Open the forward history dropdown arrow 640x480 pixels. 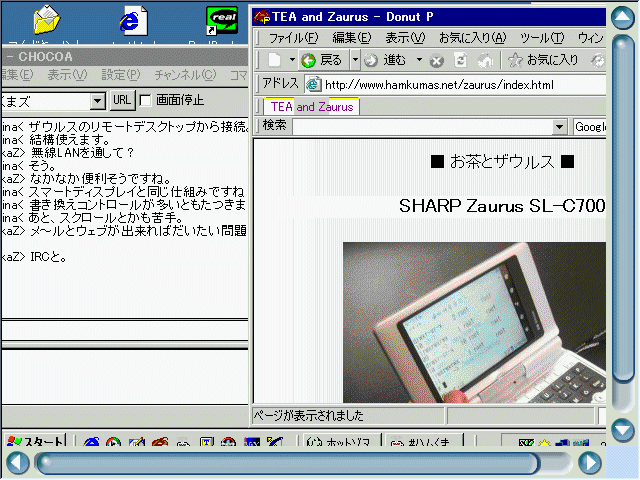tap(419, 60)
